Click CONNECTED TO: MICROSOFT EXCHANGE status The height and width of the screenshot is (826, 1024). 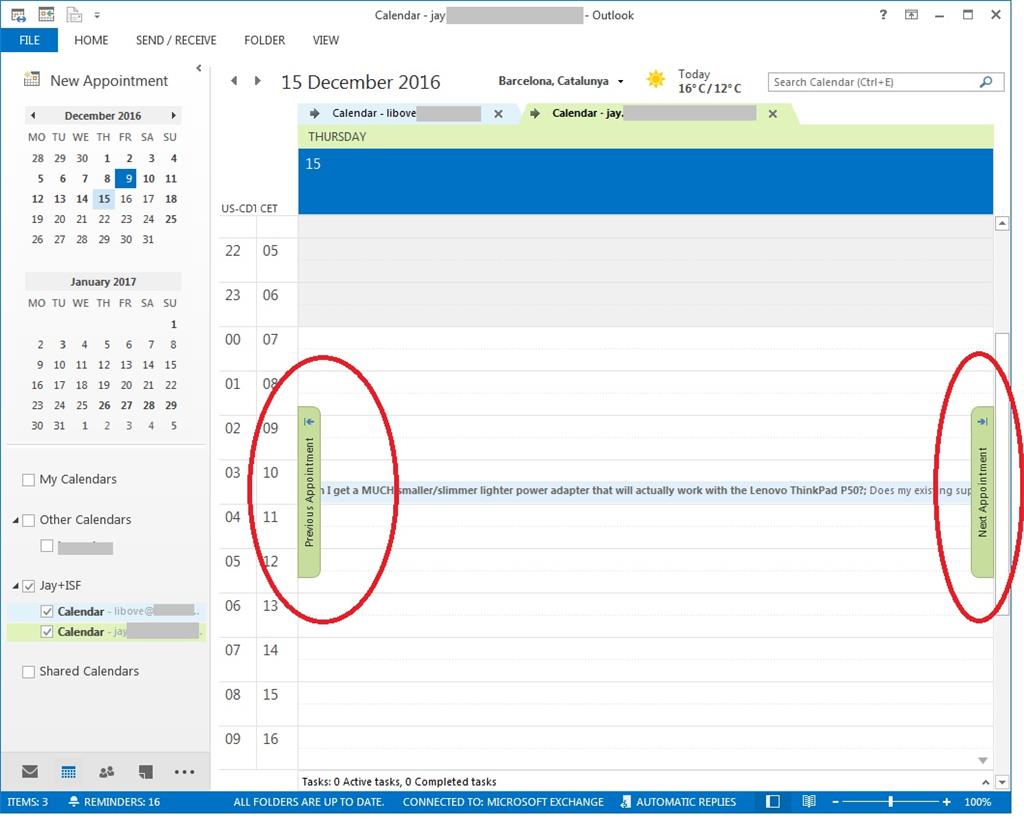click(503, 802)
